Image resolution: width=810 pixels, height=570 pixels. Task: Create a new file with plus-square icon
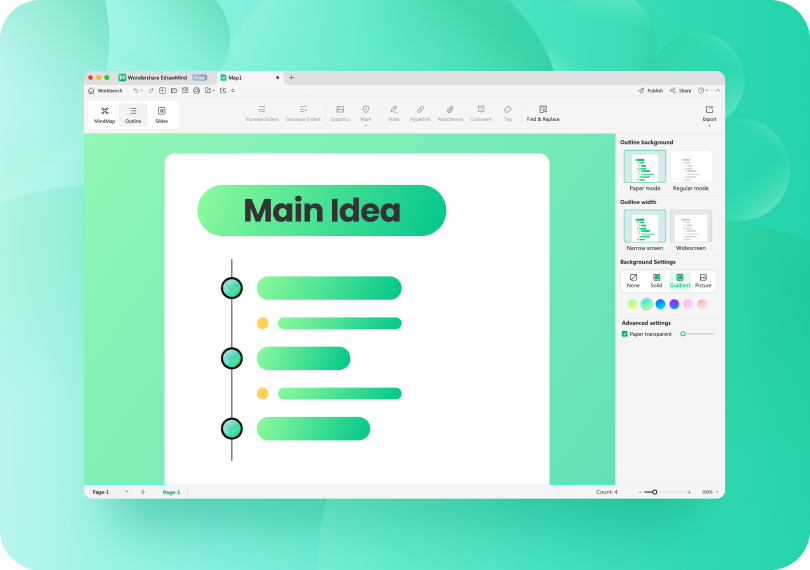[x=162, y=90]
